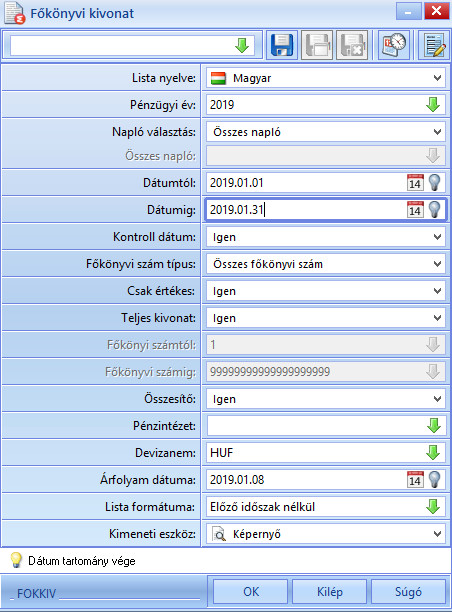
Task: Click the blue floppy save icon
Action: (x=282, y=45)
